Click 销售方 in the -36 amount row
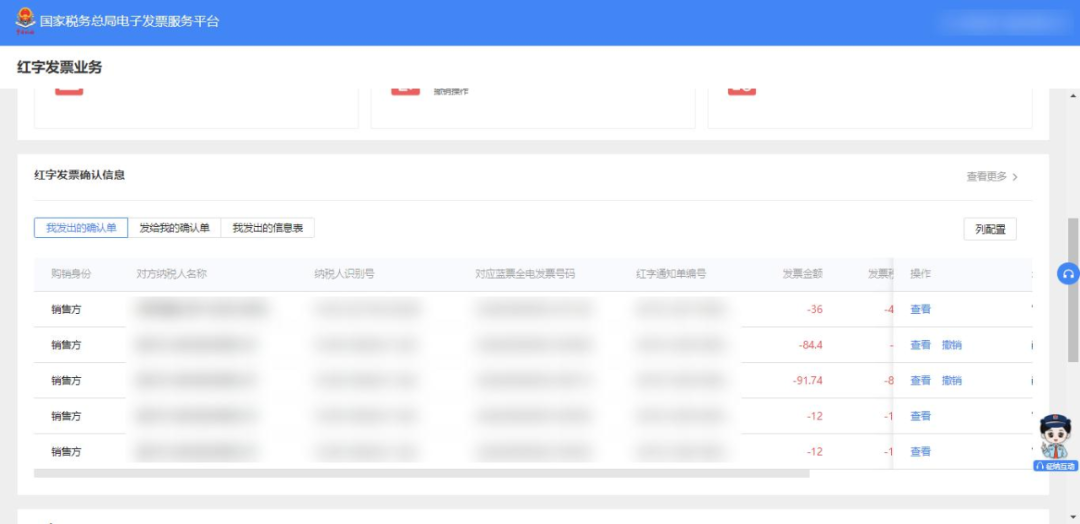 click(x=66, y=309)
